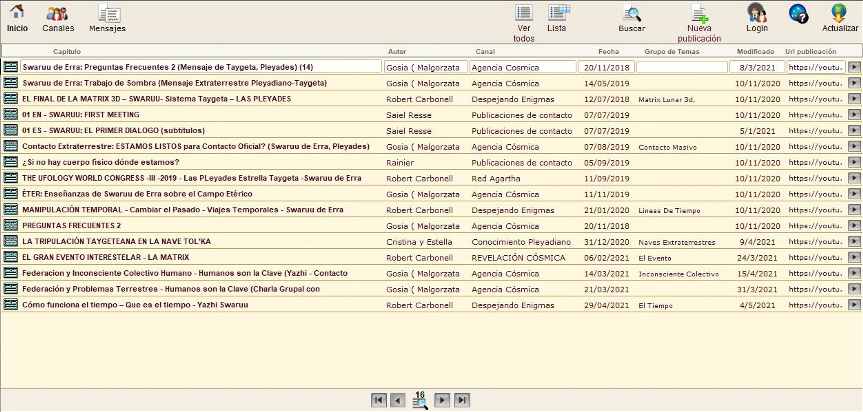Go to the last page
The image size is (863, 412).
462,400
